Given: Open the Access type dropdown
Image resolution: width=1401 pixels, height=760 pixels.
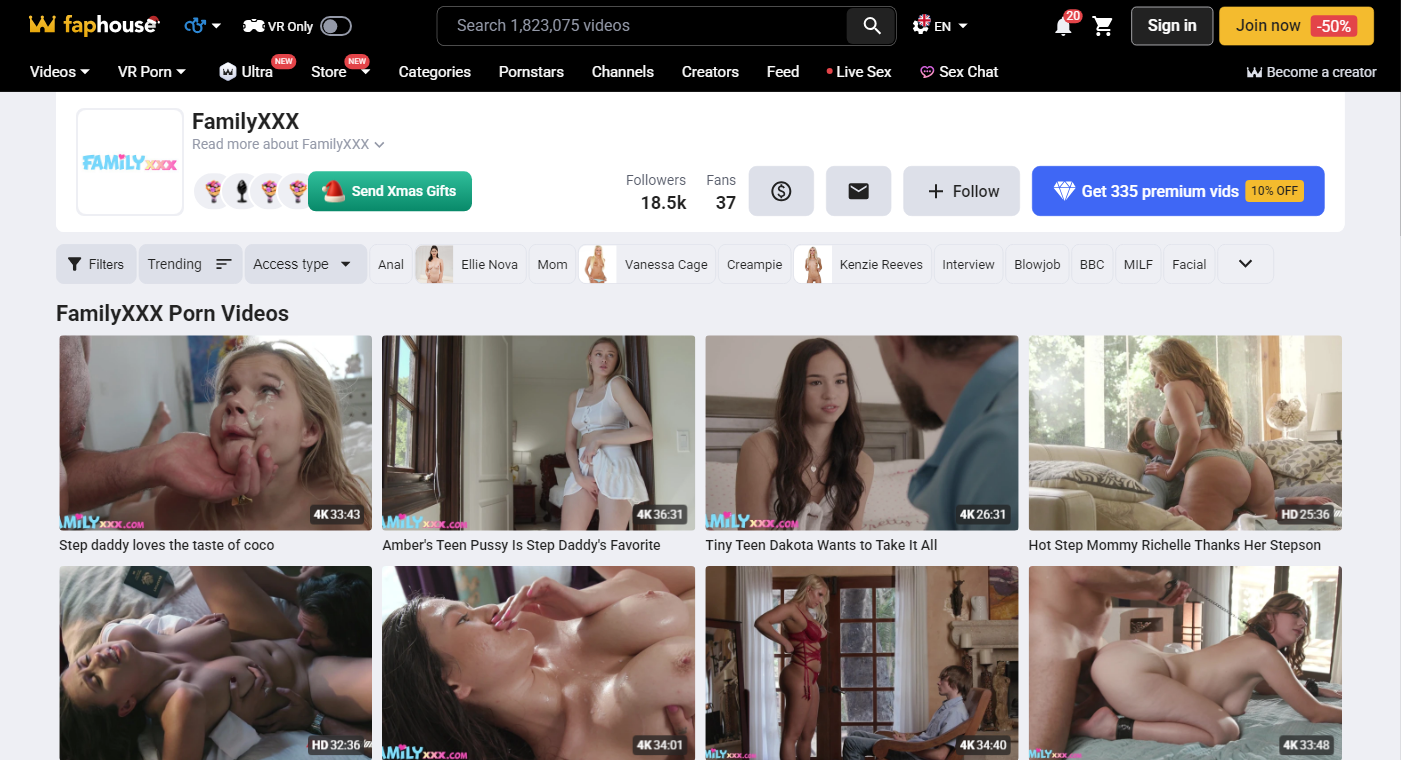Looking at the screenshot, I should click(305, 264).
